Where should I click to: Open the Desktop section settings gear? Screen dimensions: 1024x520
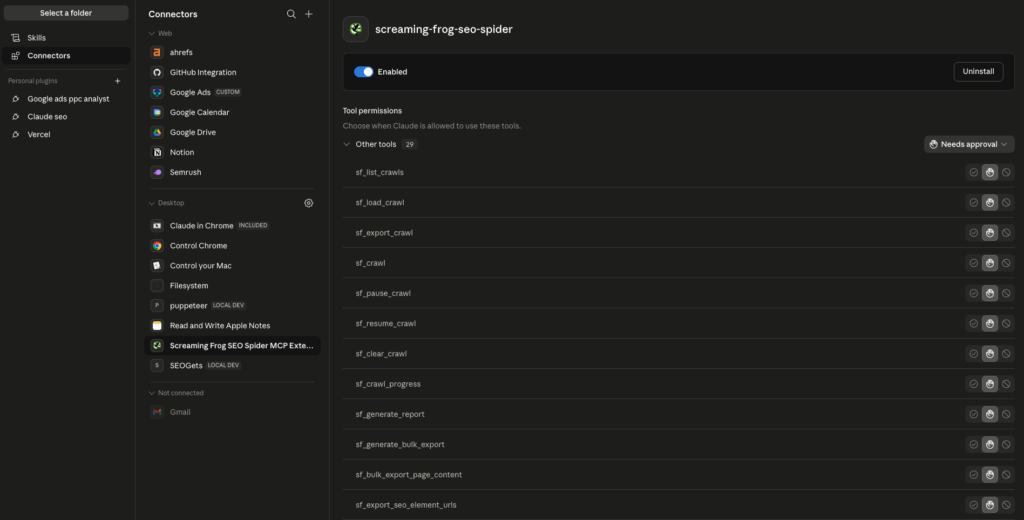pos(309,203)
